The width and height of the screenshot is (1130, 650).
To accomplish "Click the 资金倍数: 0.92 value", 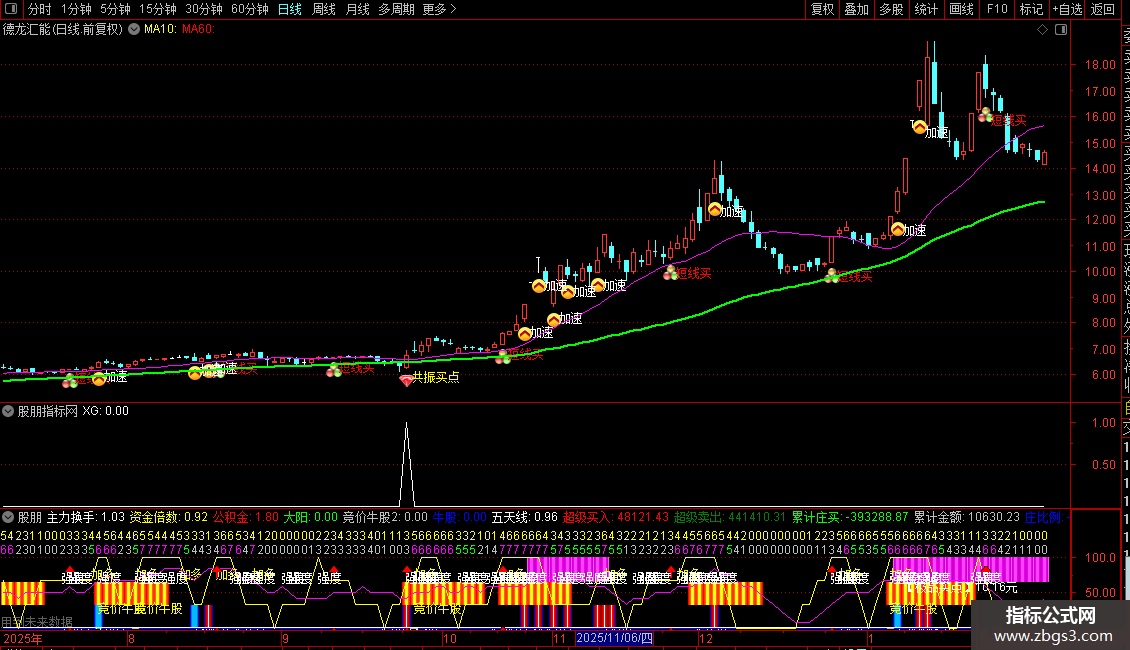I will coord(169,517).
